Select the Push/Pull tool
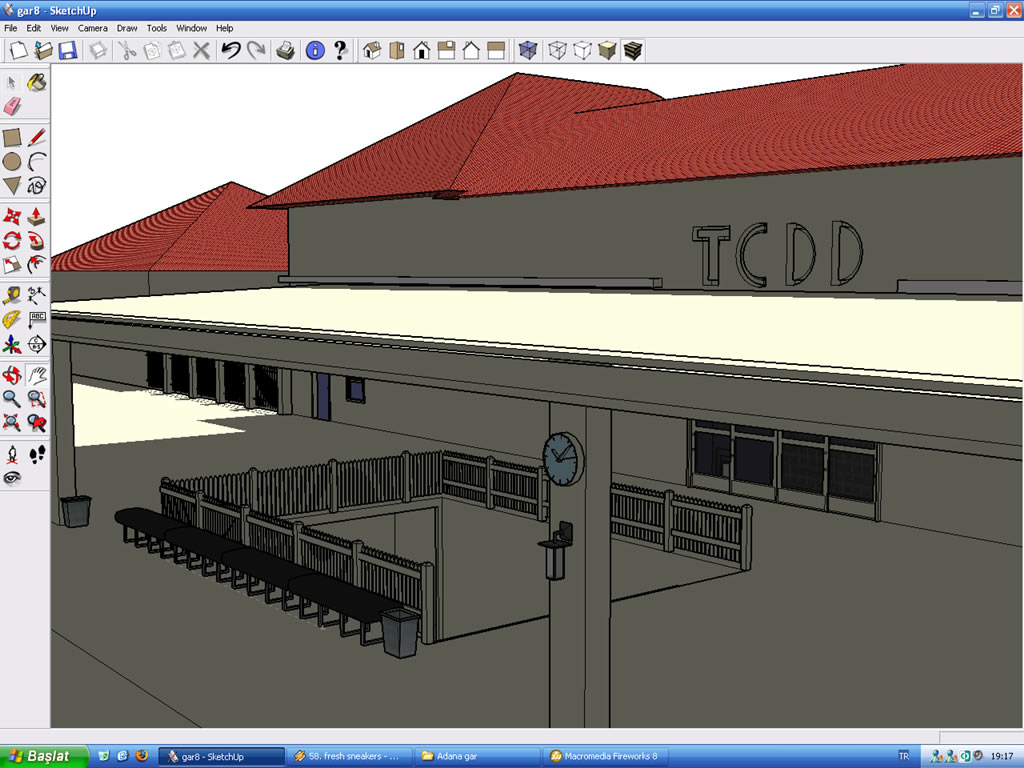1024x768 pixels. pos(37,216)
